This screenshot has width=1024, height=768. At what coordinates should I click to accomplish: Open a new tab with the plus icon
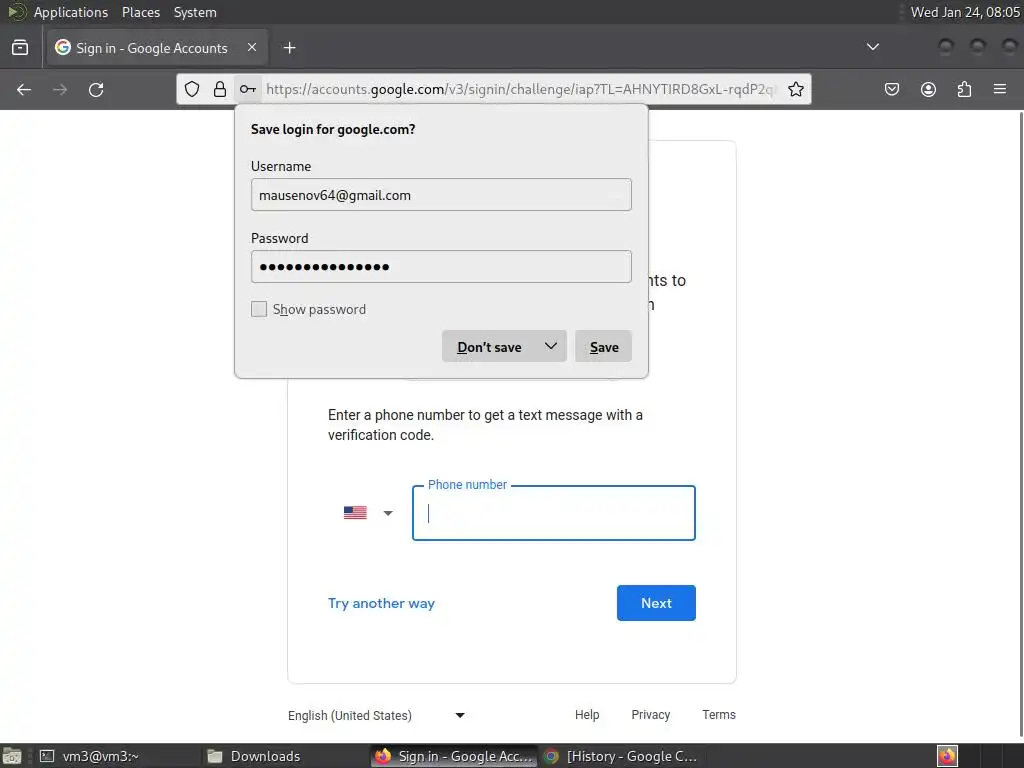(x=289, y=48)
